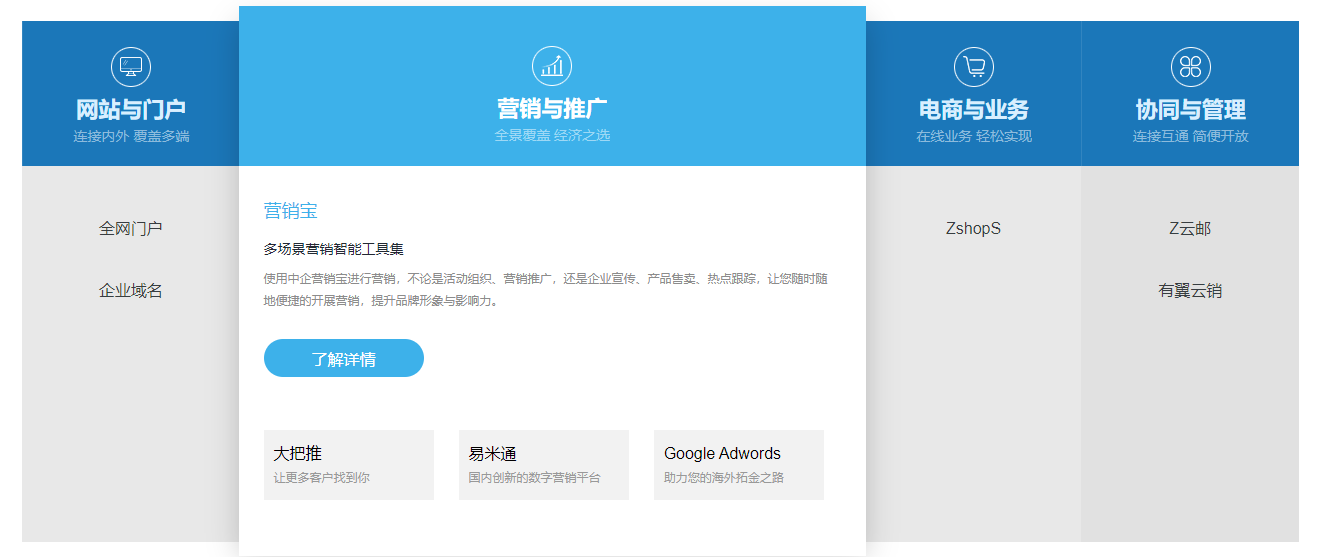Click the subtitle 在线业务 轻松实现
1319x557 pixels.
[974, 136]
